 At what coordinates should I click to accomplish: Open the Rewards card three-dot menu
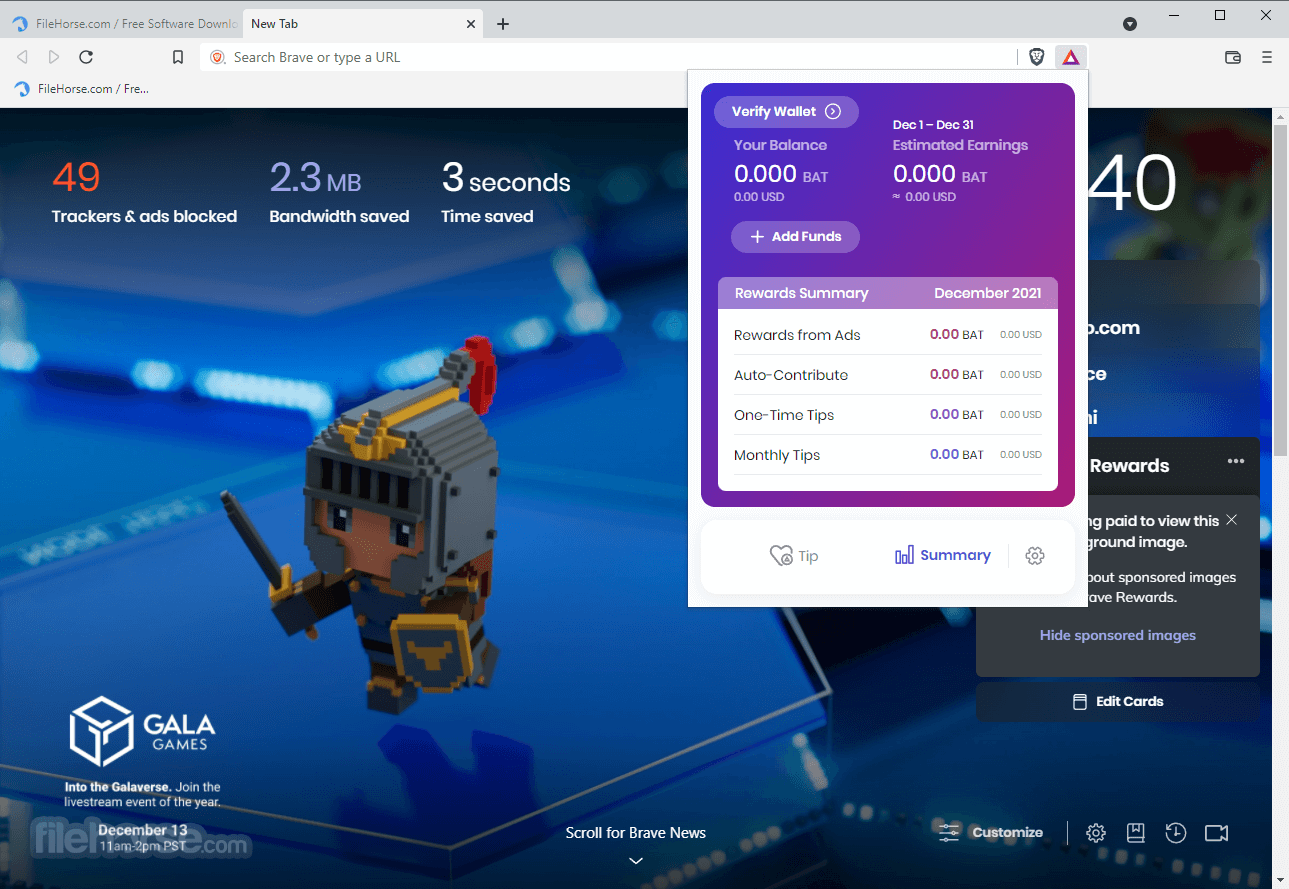point(1236,461)
